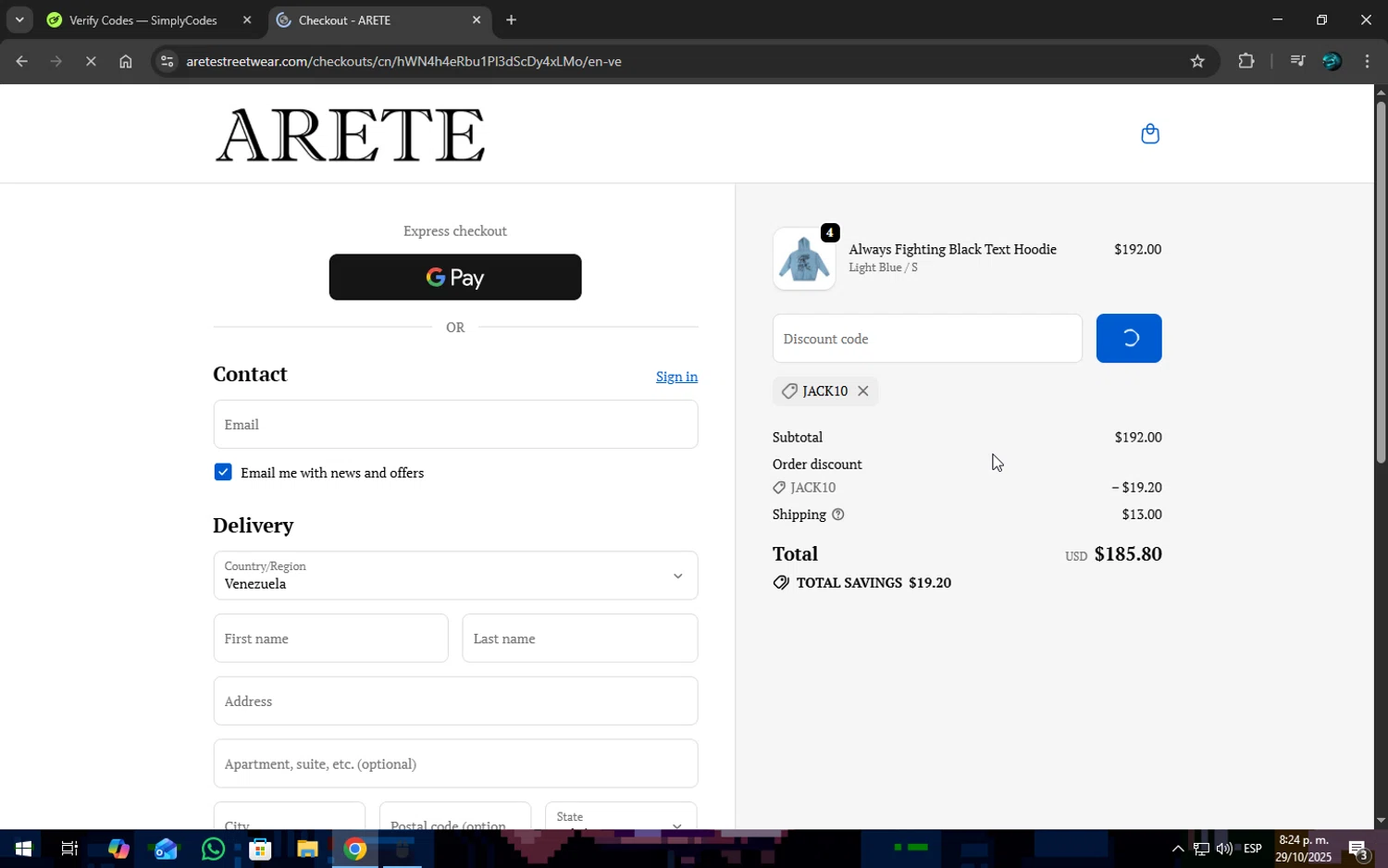Focus the Apartment, suite, etc. field
The width and height of the screenshot is (1388, 868).
455,763
